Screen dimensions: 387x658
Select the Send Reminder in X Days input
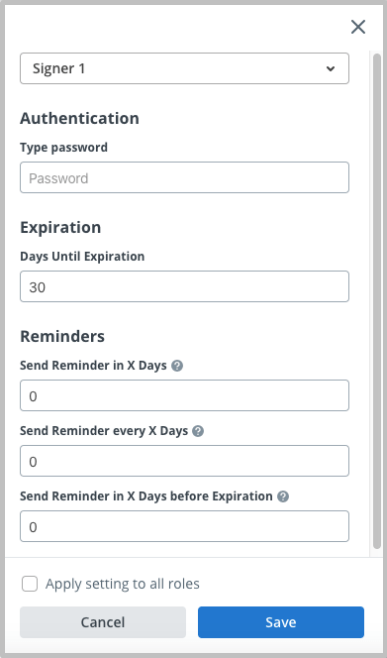[184, 396]
